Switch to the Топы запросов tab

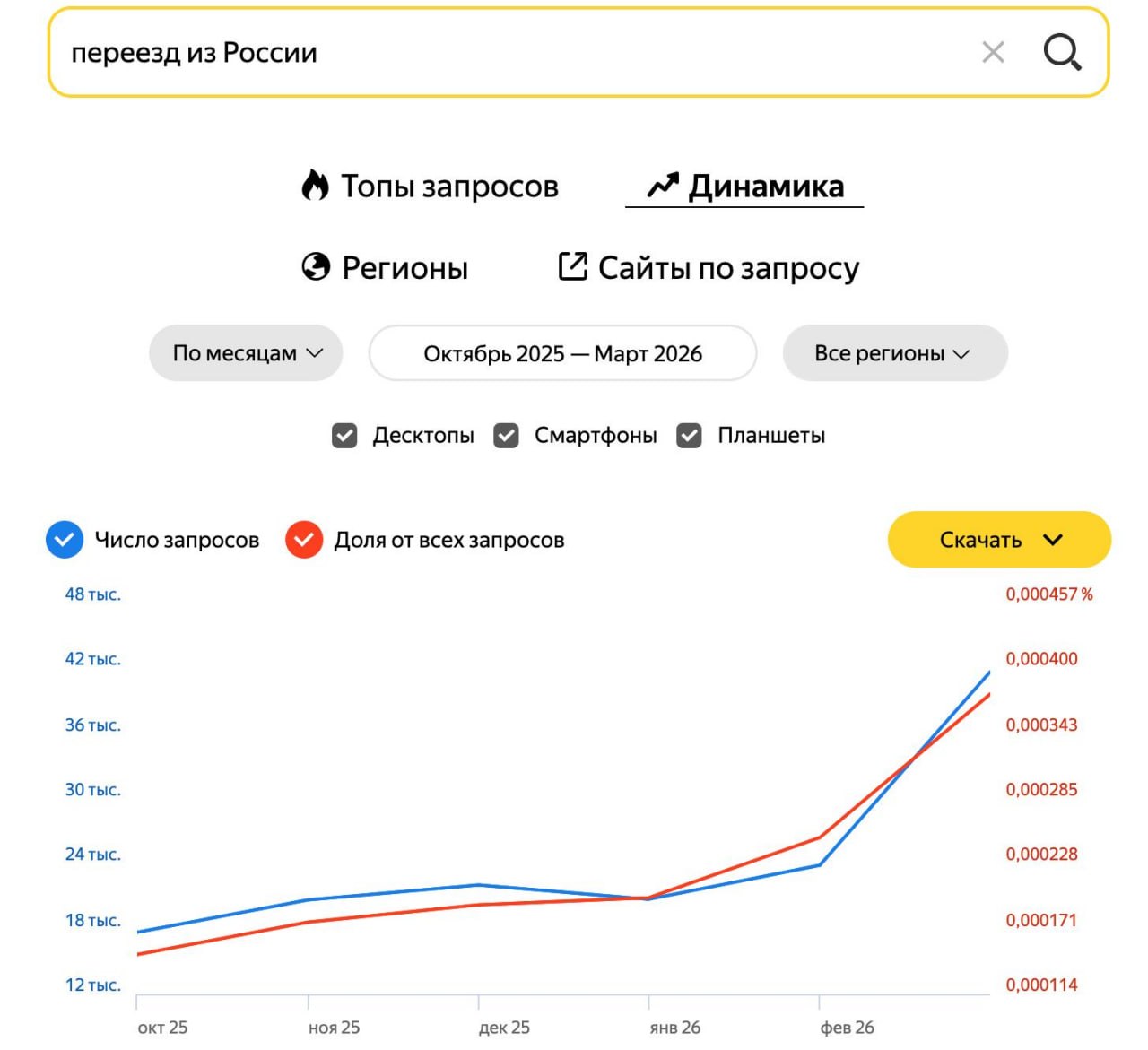tap(449, 187)
